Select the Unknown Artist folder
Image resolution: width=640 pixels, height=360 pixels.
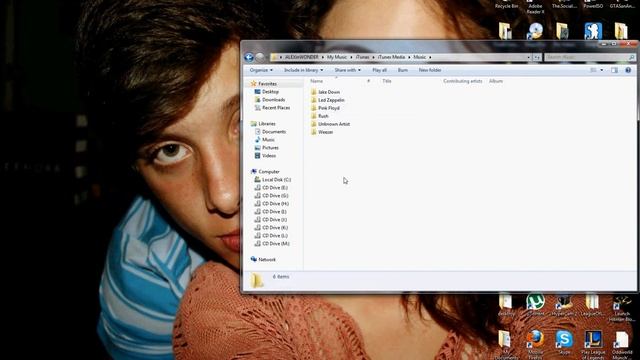tap(330, 124)
